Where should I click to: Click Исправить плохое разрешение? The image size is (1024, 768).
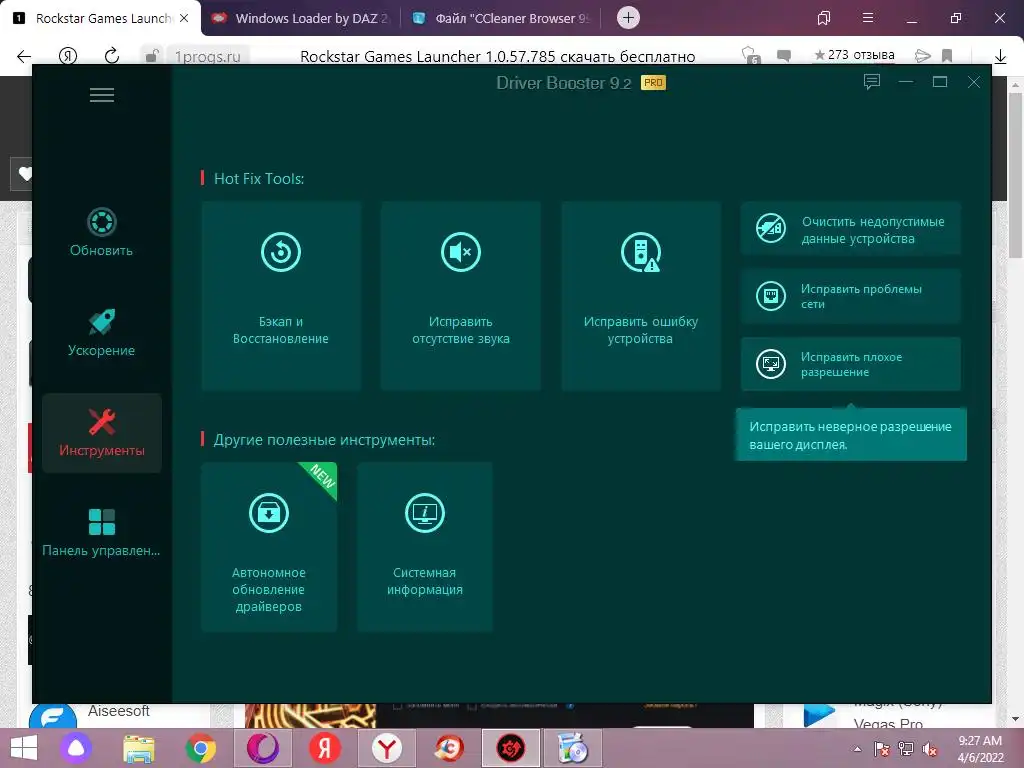coord(850,364)
